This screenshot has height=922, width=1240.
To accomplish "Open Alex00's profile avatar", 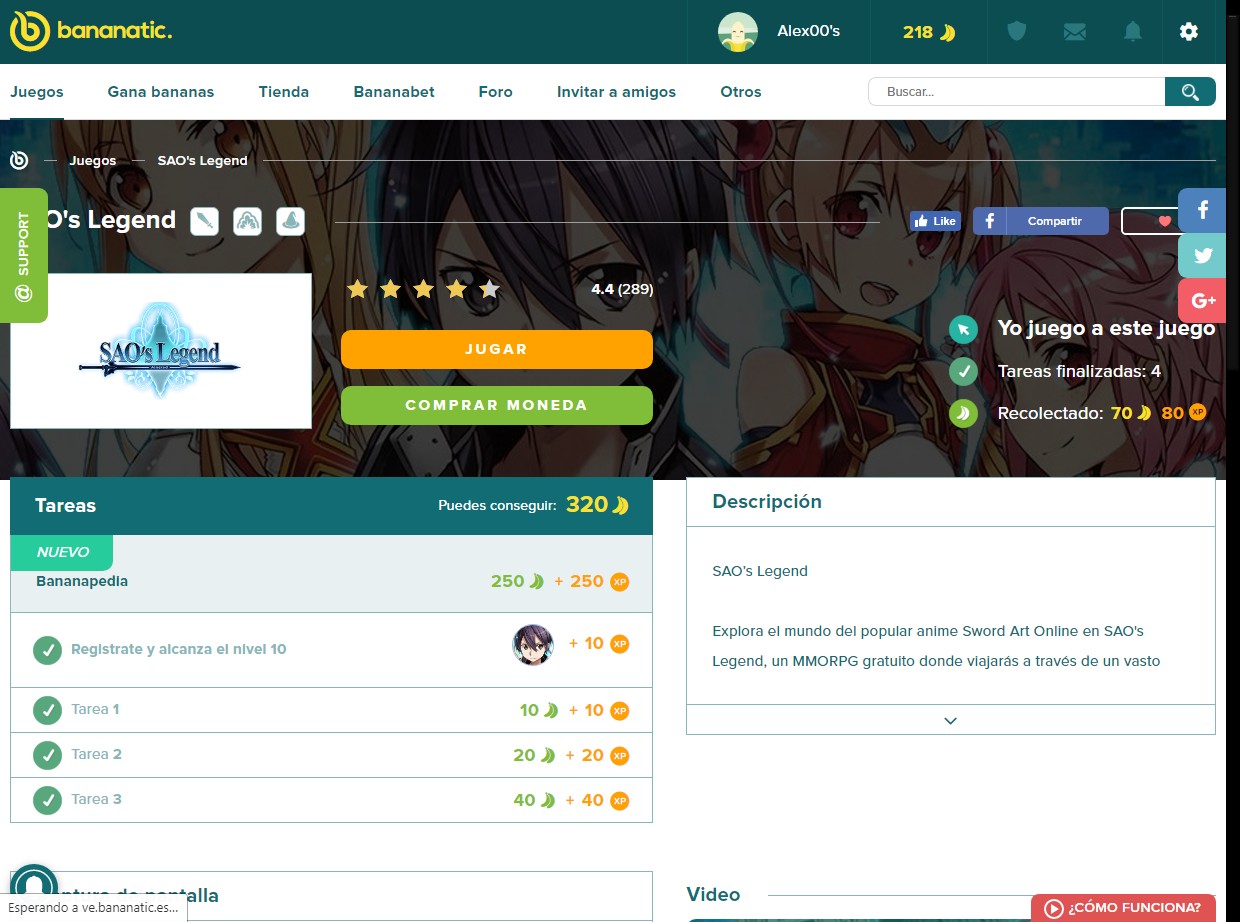I will [x=738, y=32].
